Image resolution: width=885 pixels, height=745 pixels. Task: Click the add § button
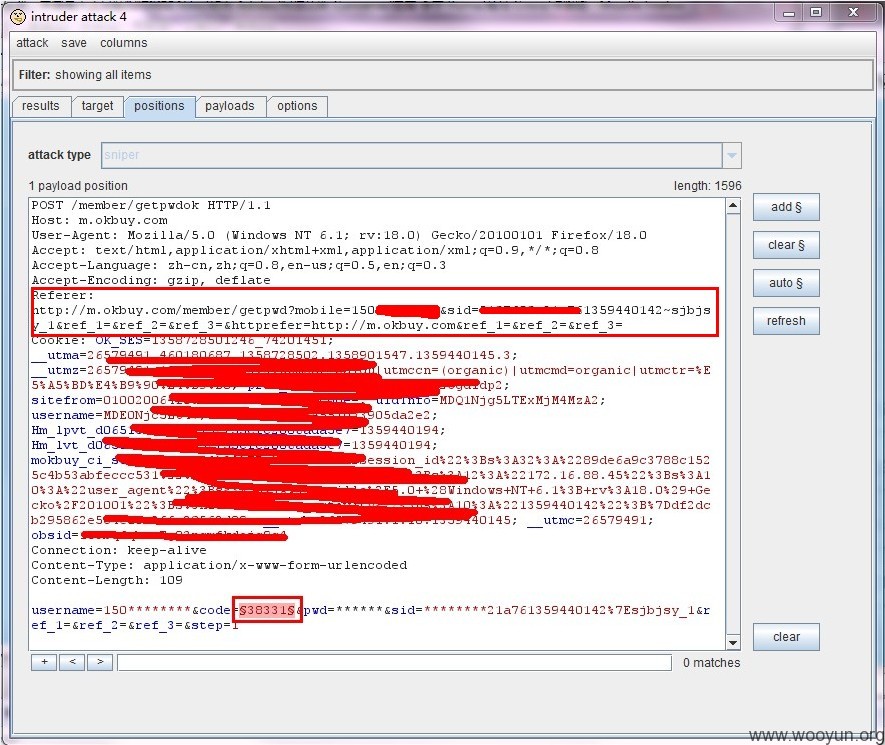pos(786,207)
